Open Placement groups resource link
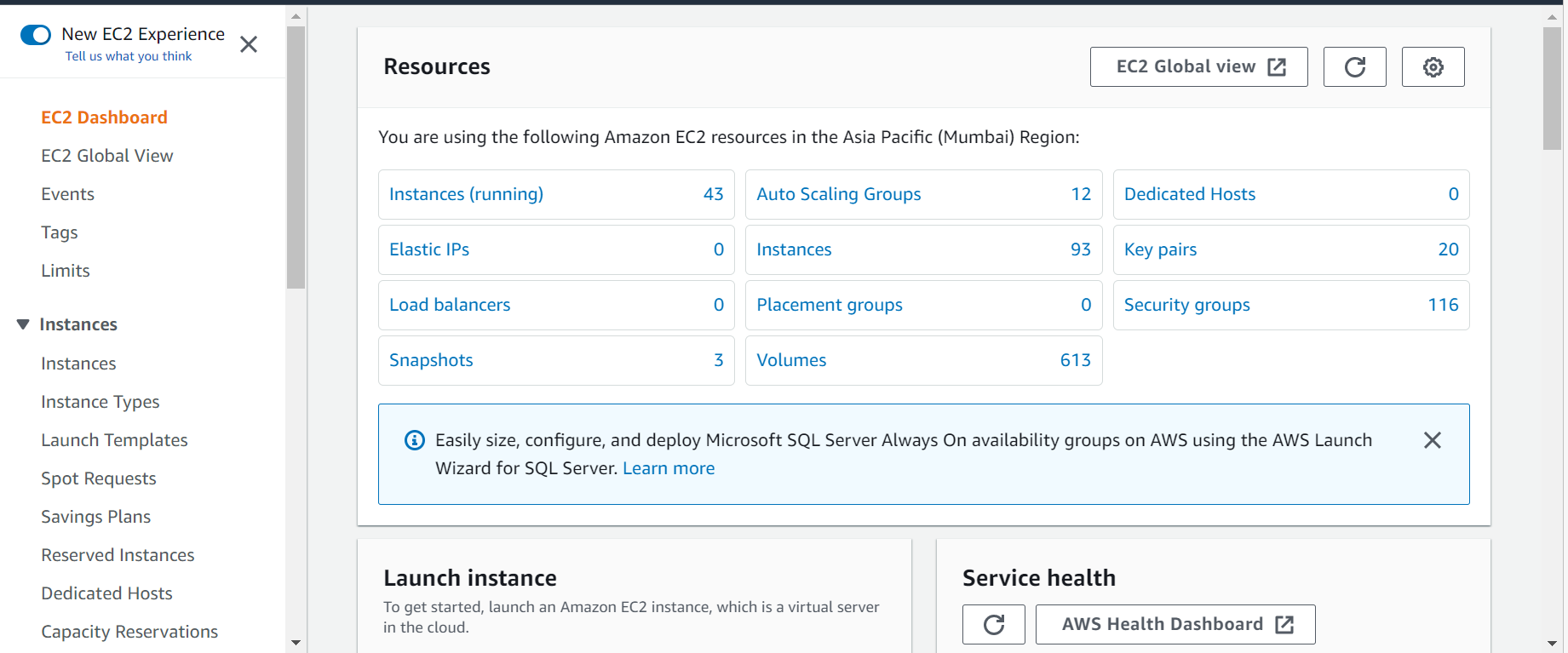 (x=830, y=305)
